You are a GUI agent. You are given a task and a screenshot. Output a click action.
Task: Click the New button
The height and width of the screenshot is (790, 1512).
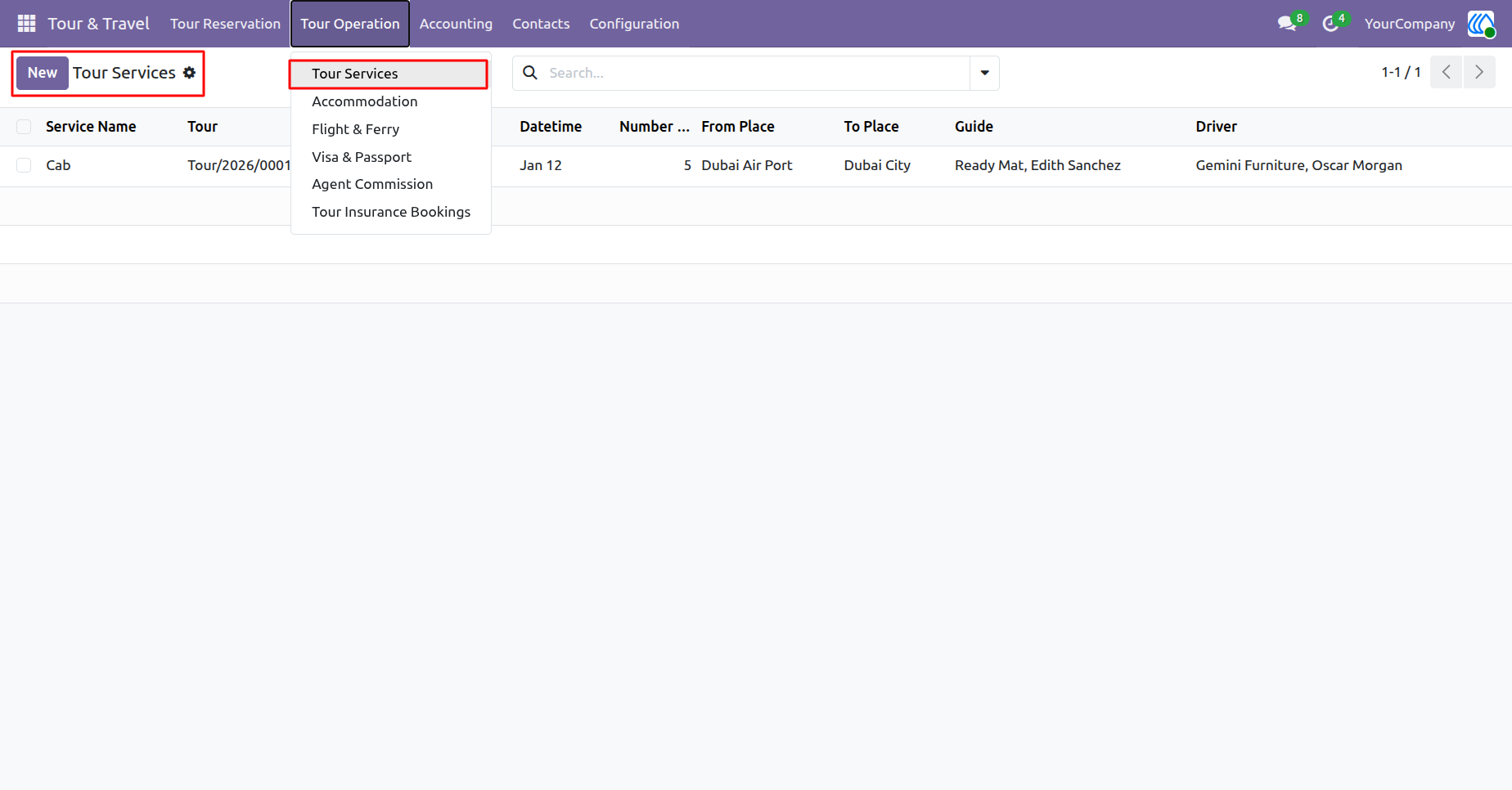click(43, 73)
